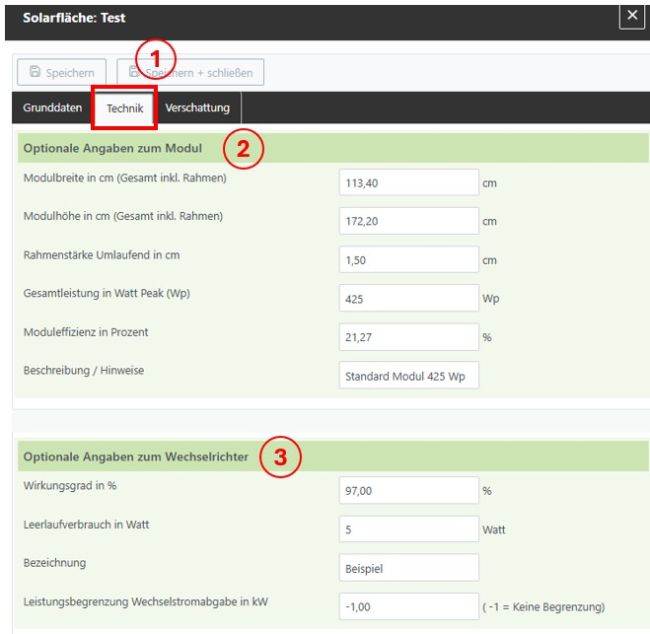The width and height of the screenshot is (650, 634).
Task: Click the Bezeichnung field containing Beispiel
Action: pyautogui.click(x=409, y=568)
